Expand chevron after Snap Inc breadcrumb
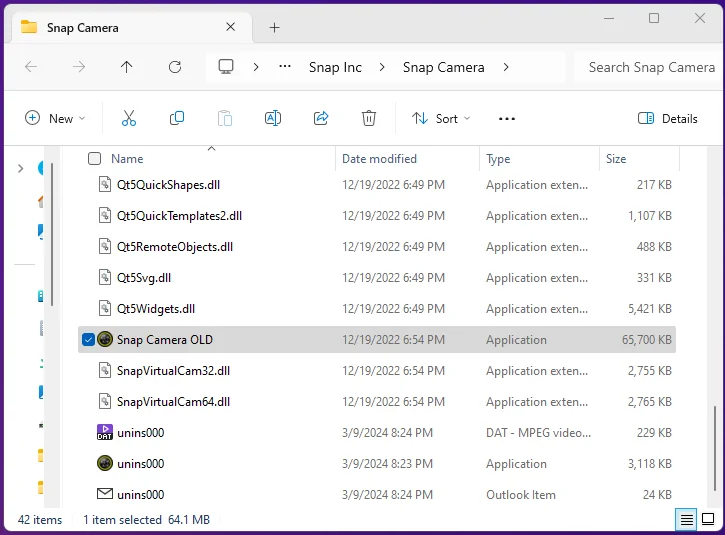Screen dimensions: 725x535 click(x=382, y=68)
